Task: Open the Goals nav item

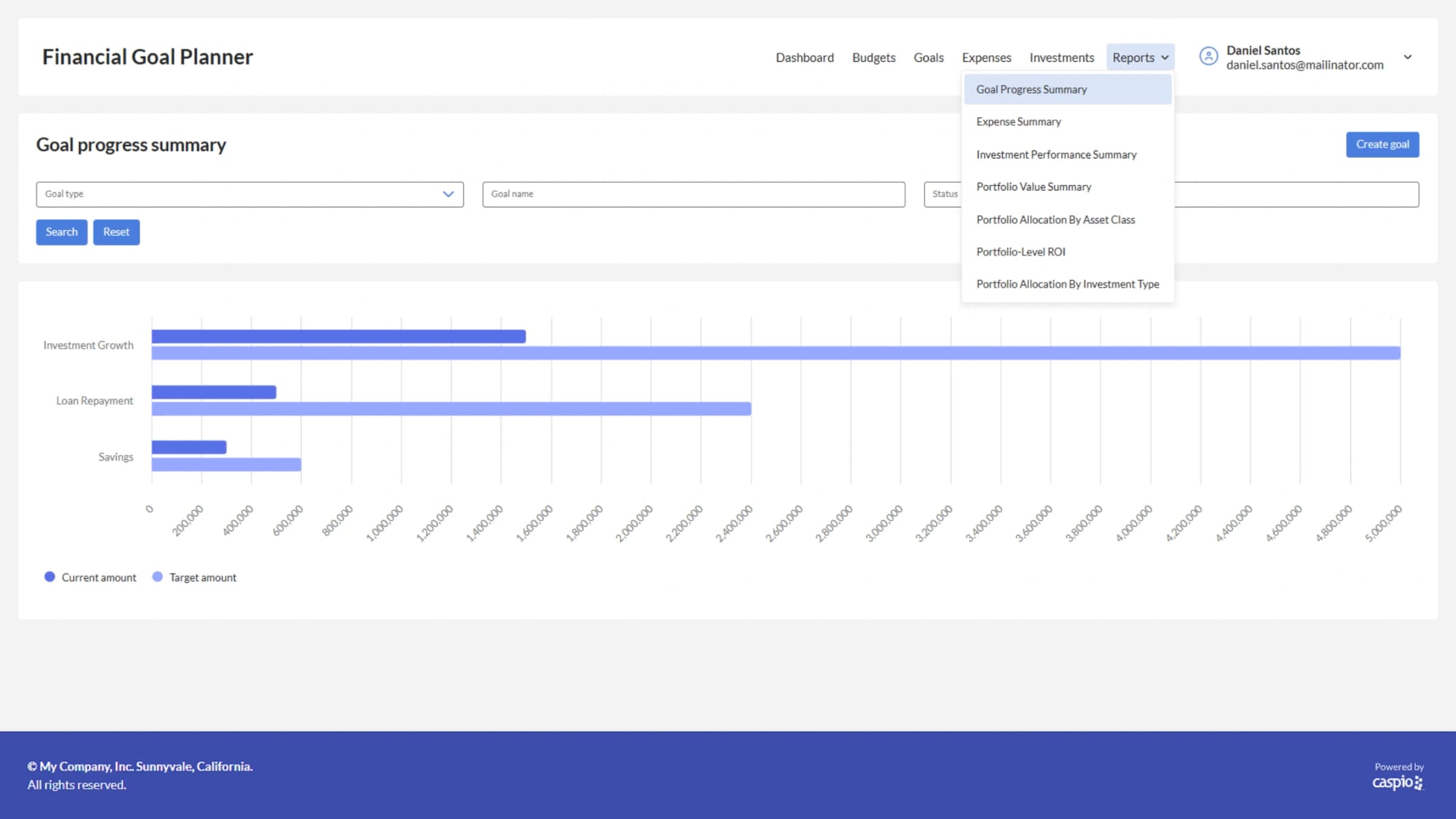Action: point(929,57)
